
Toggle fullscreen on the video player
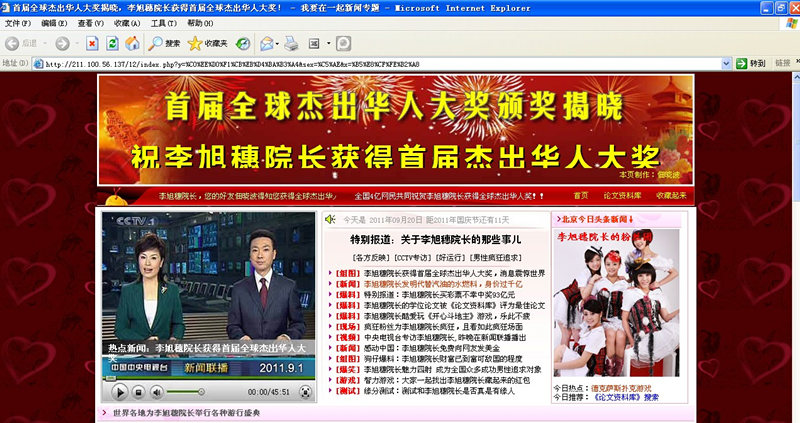[x=307, y=391]
